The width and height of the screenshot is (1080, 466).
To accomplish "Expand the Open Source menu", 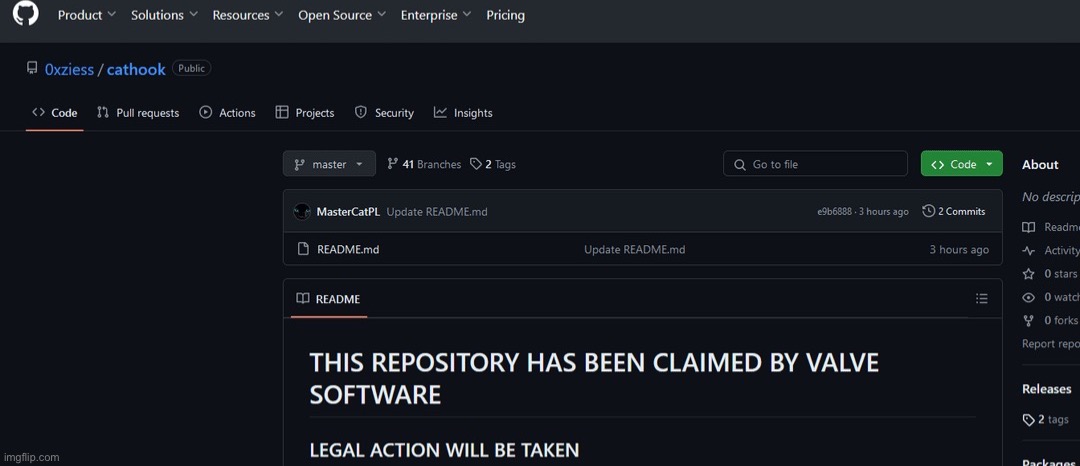I will click(342, 15).
